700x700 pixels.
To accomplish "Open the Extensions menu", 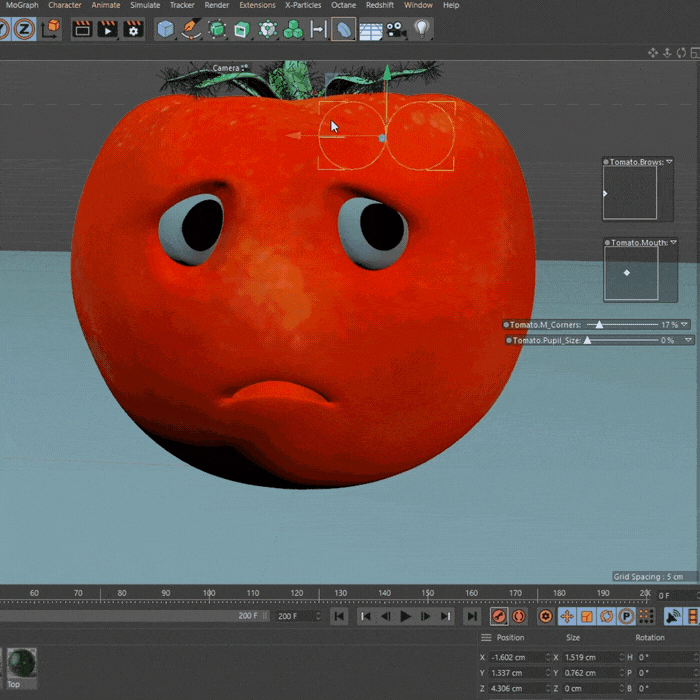I will tap(257, 5).
